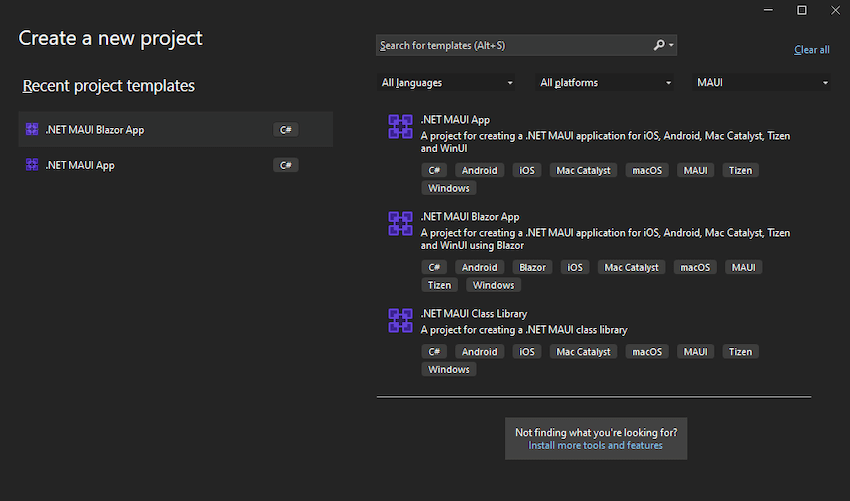
Task: Select the .NET MAUI Blazor App template title
Action: click(x=470, y=216)
